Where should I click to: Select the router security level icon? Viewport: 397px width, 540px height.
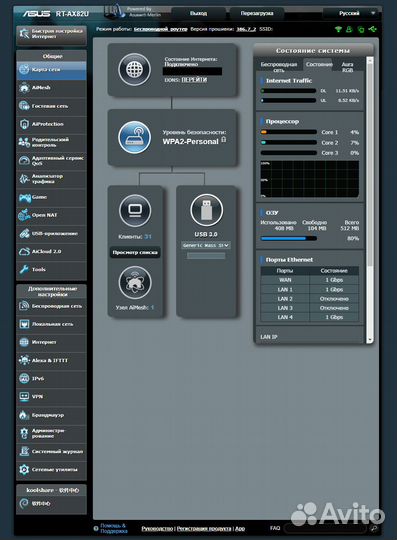point(134,137)
